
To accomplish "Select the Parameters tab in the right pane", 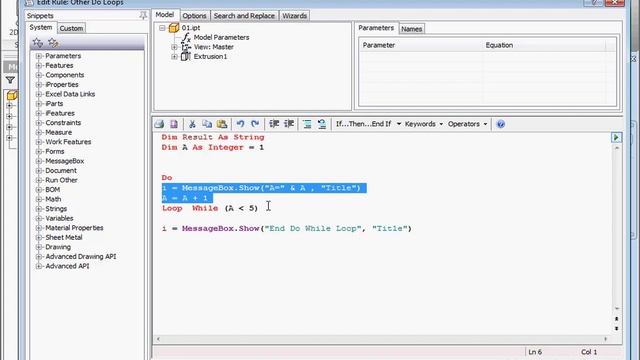I will tap(376, 28).
